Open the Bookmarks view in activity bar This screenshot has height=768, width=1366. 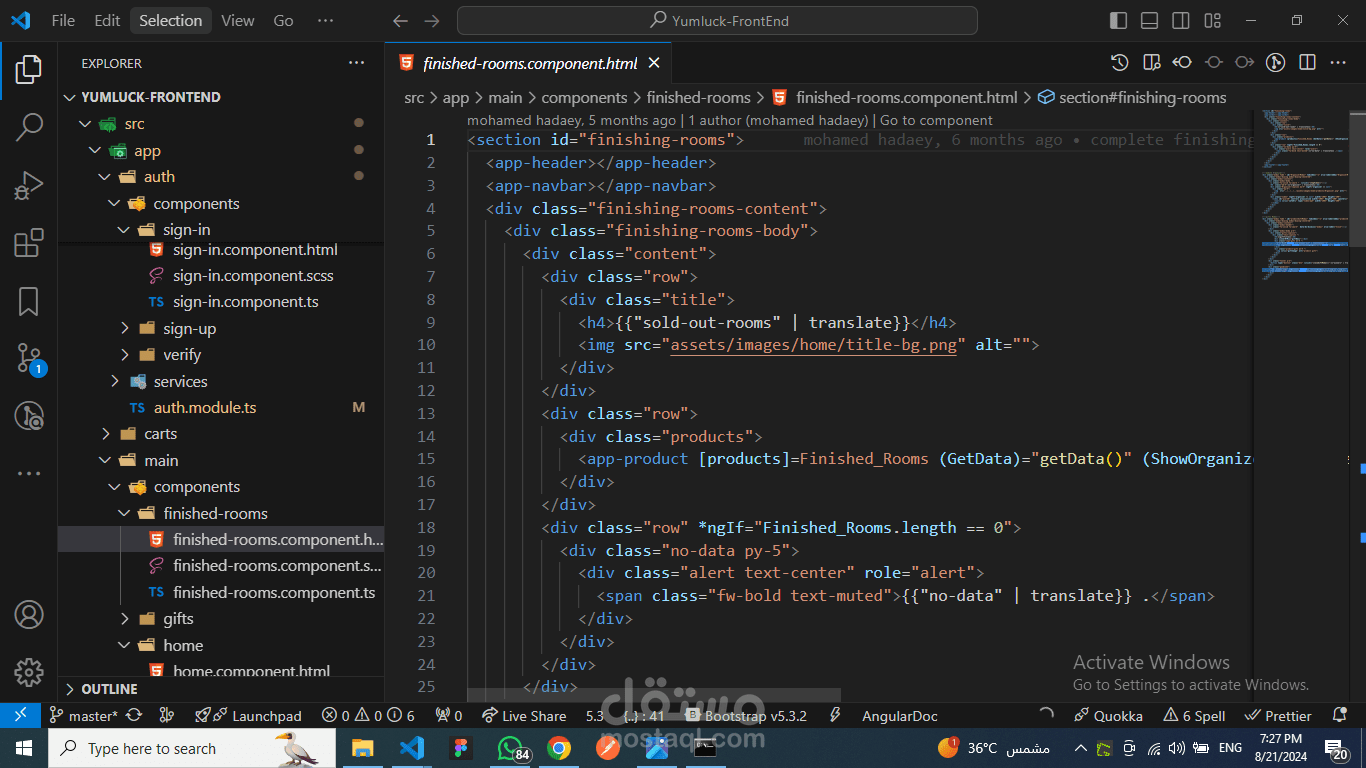pyautogui.click(x=29, y=301)
